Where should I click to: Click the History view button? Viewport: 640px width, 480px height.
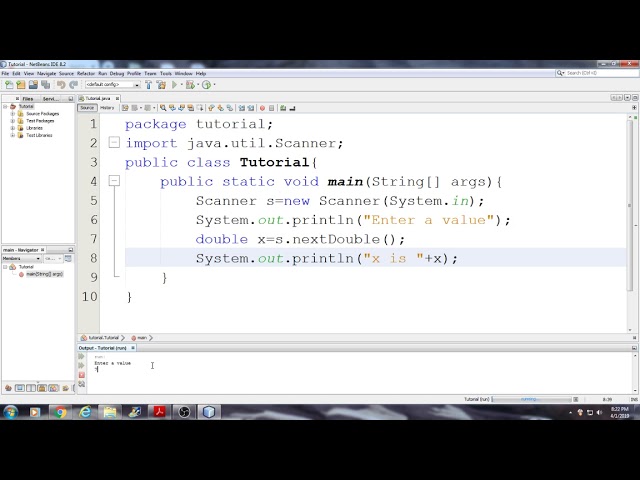pos(107,108)
